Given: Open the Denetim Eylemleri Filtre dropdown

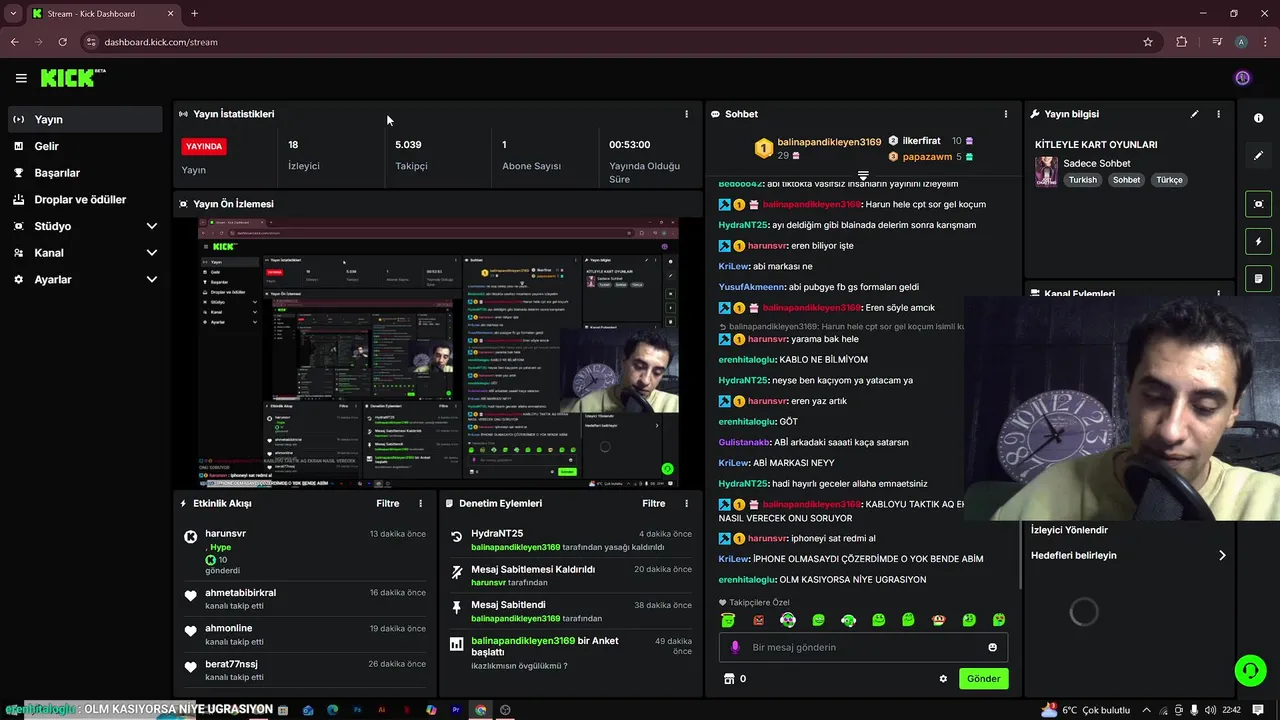Looking at the screenshot, I should point(653,504).
